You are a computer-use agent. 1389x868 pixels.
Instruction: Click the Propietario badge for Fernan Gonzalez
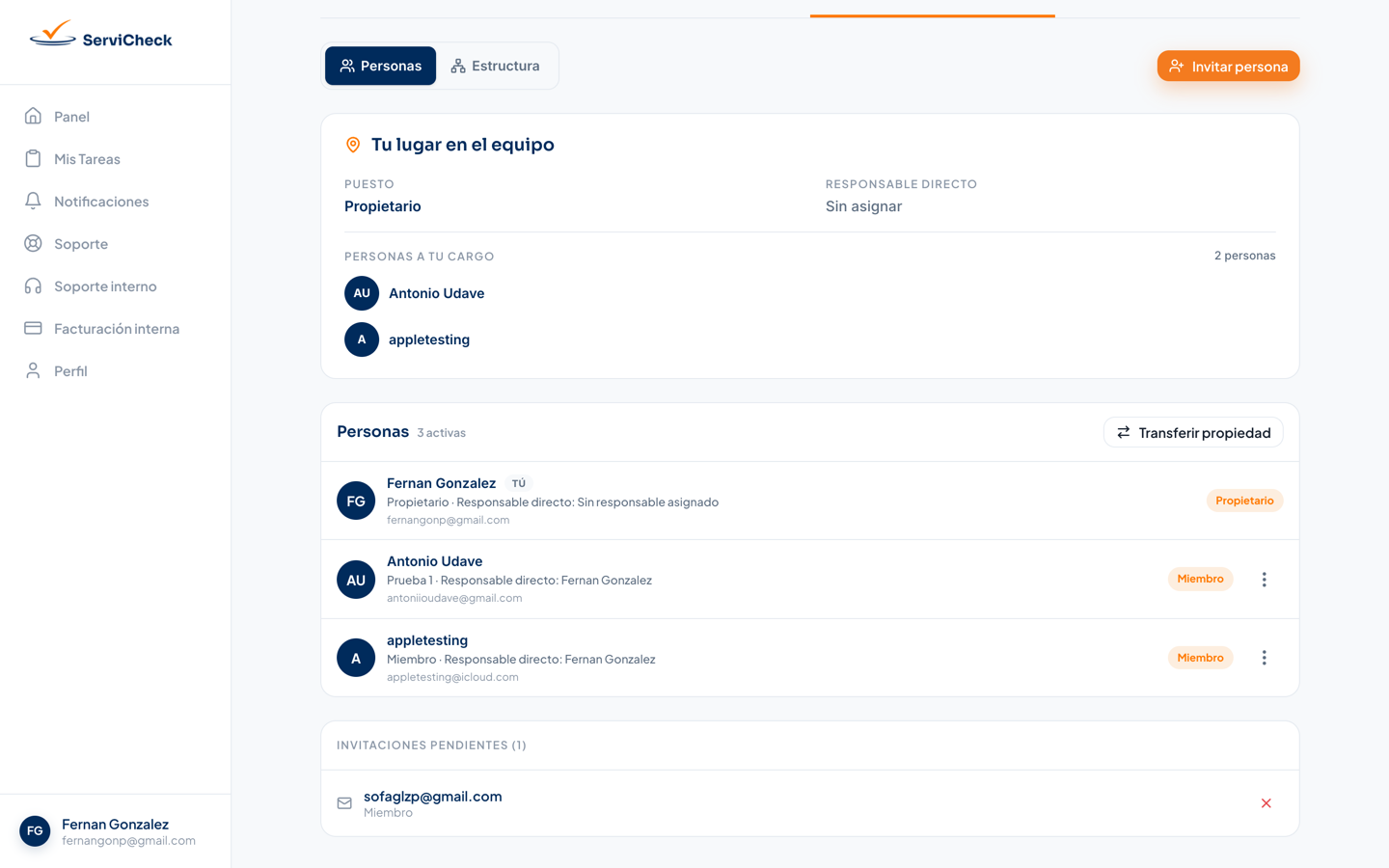pos(1244,501)
